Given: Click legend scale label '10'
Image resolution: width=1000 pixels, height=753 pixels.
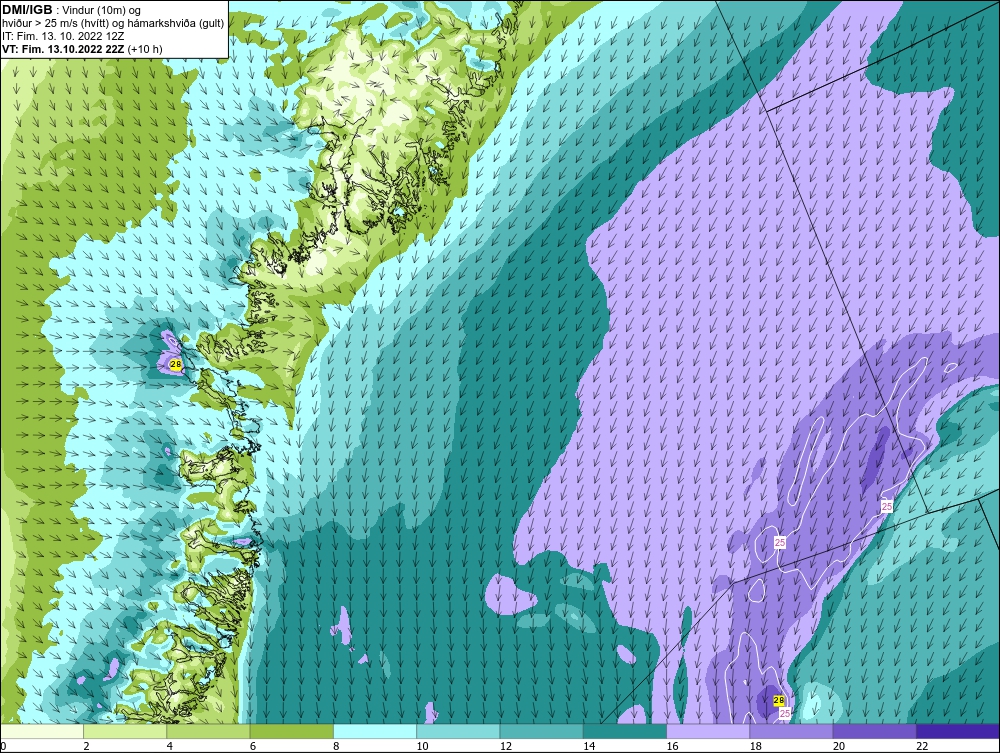Looking at the screenshot, I should pos(422,746).
